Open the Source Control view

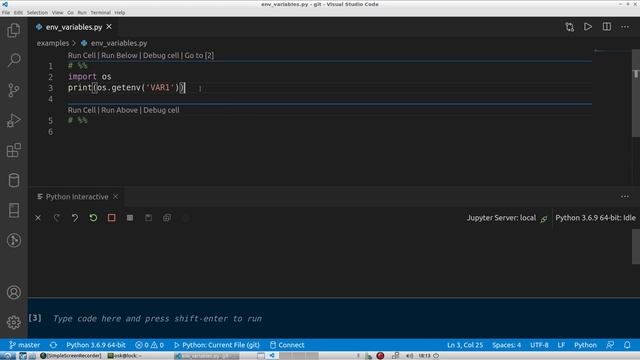pos(13,90)
